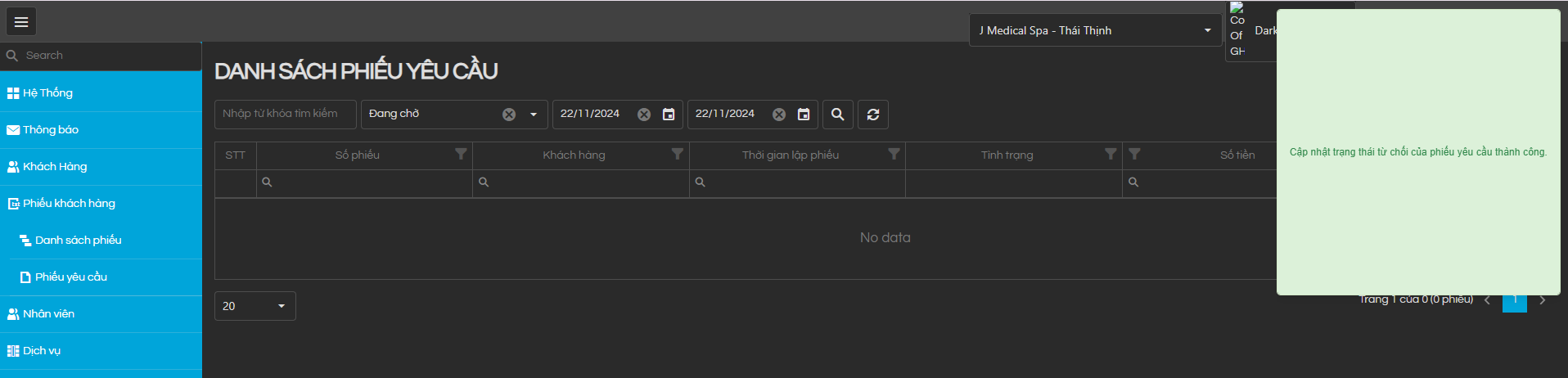1568x378 pixels.
Task: Click the Dịch vụ icon
Action: point(13,351)
